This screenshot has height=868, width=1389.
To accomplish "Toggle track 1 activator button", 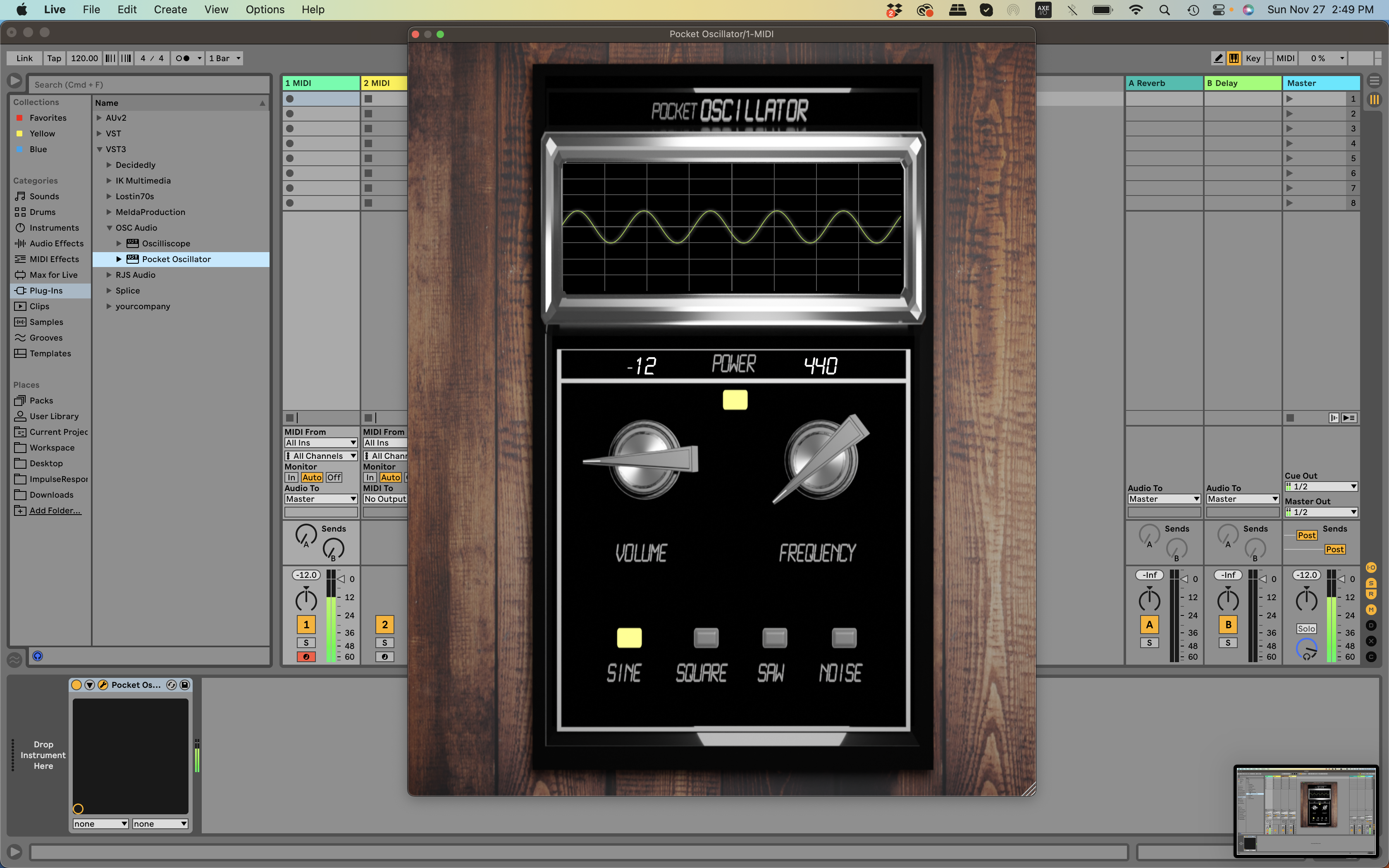I will coord(306,625).
